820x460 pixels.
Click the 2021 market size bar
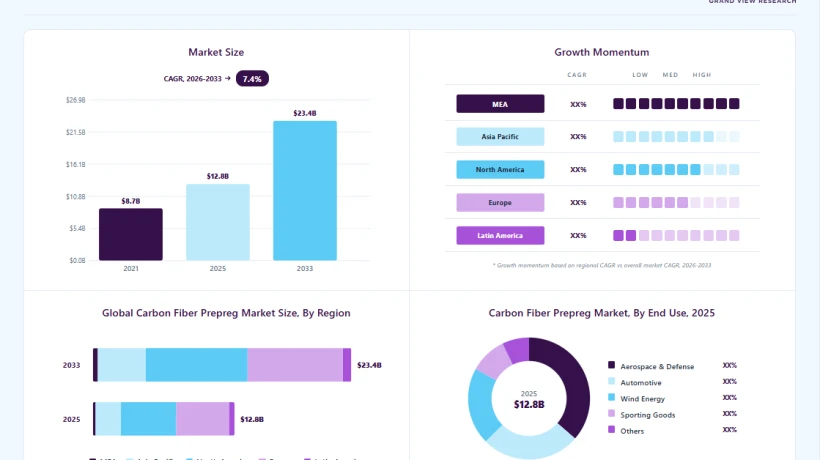(131, 234)
